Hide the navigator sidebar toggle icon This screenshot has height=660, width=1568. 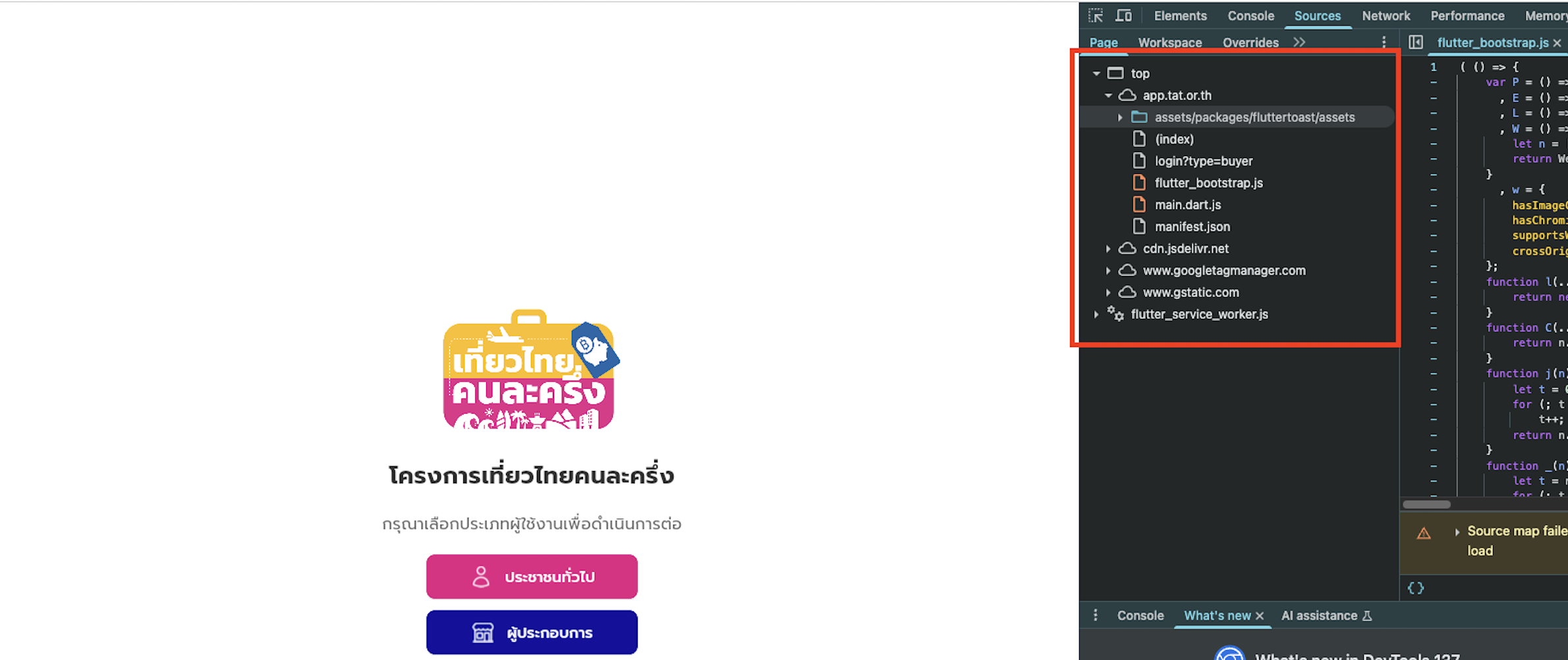1415,42
